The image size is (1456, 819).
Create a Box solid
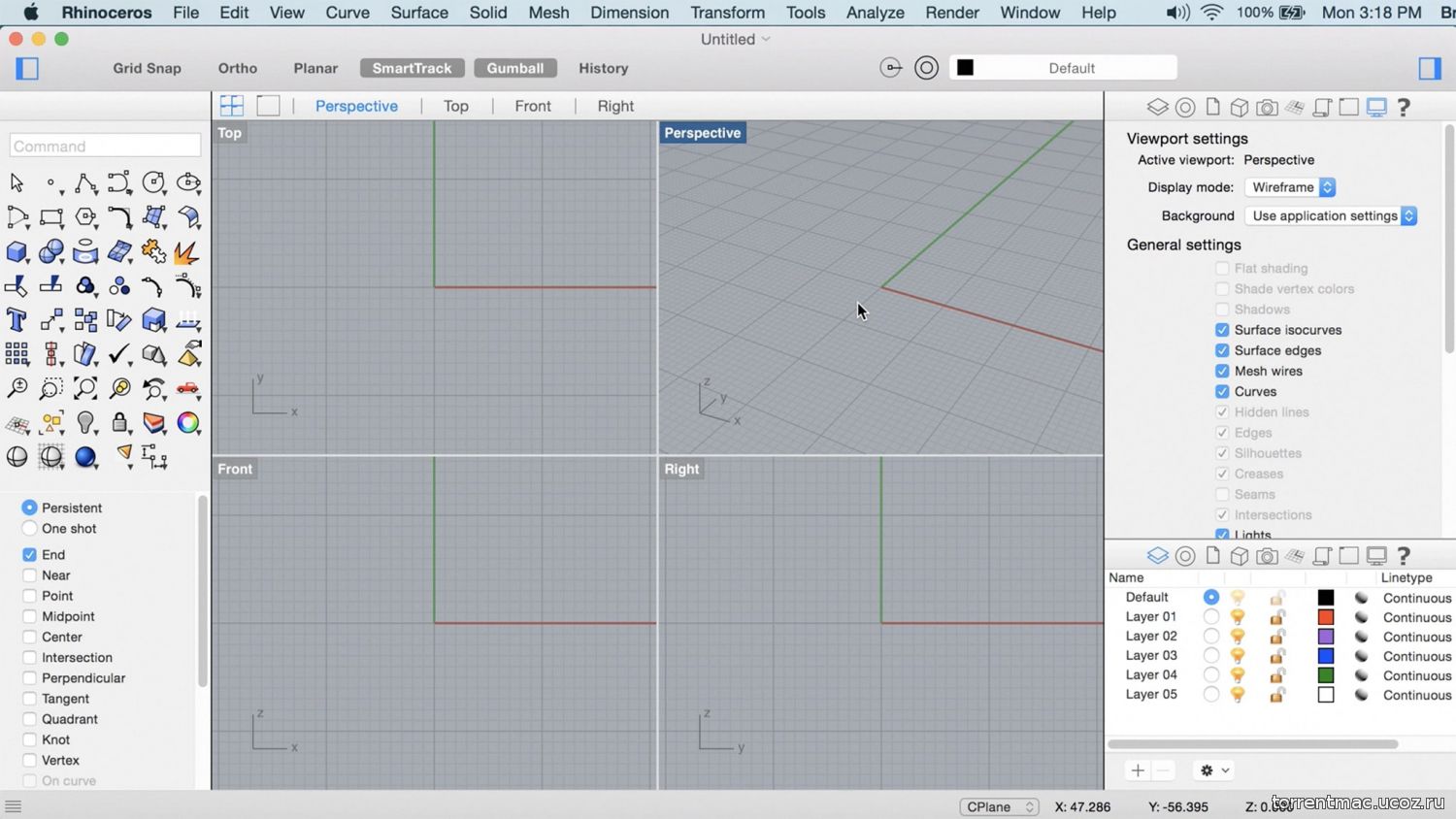17,252
